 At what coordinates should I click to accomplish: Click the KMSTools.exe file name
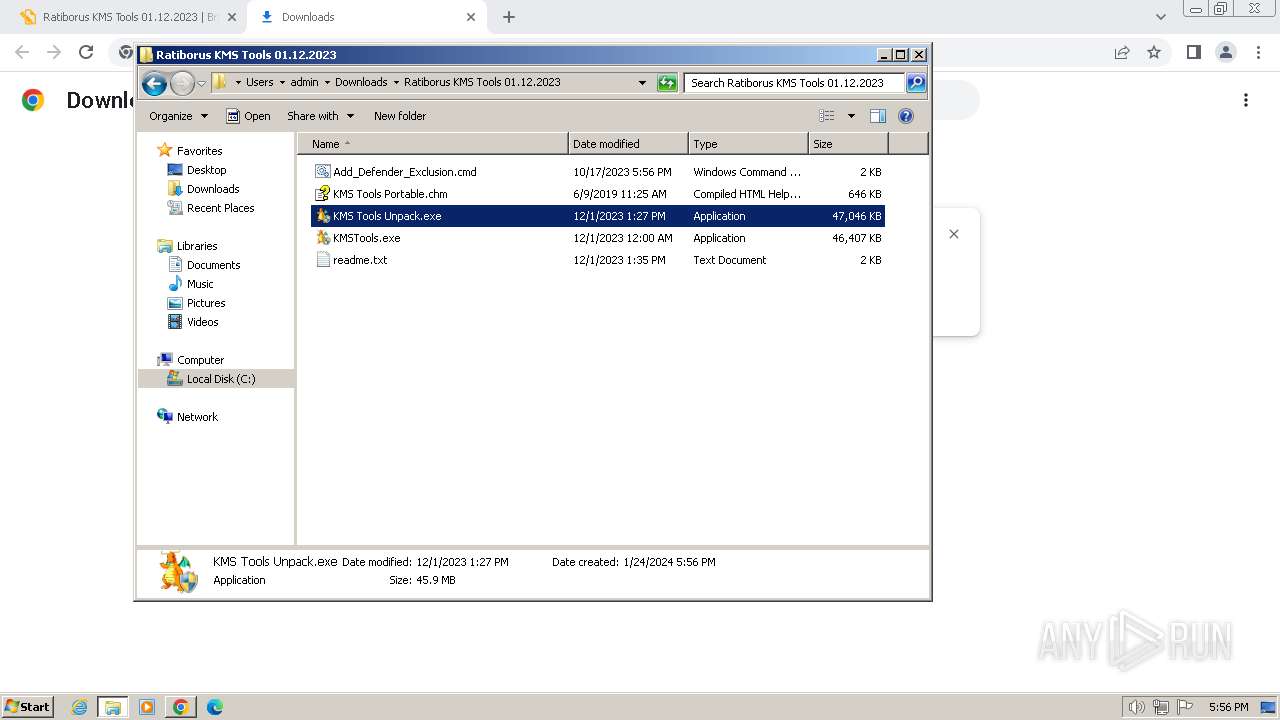367,238
